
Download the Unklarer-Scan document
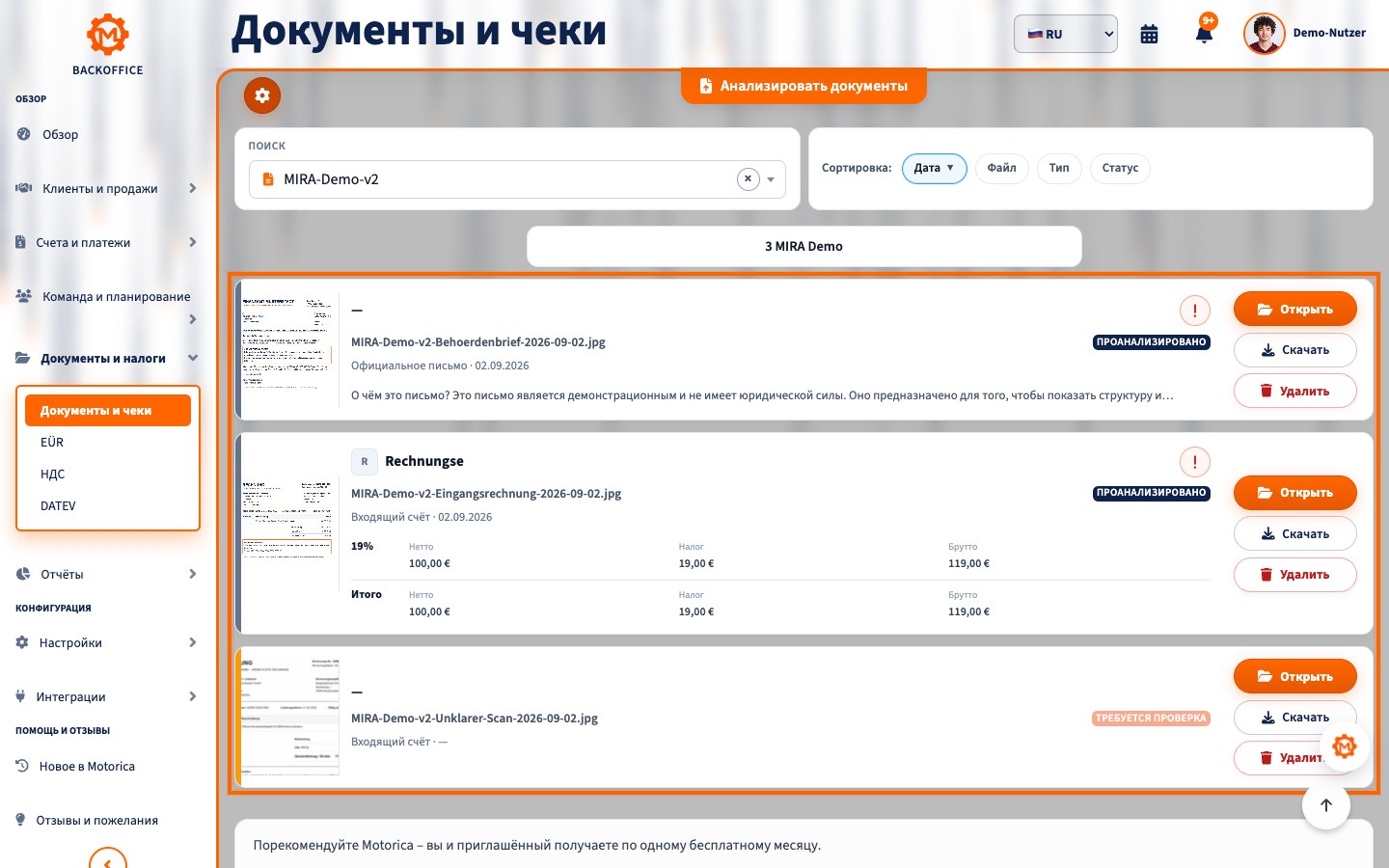click(x=1294, y=718)
